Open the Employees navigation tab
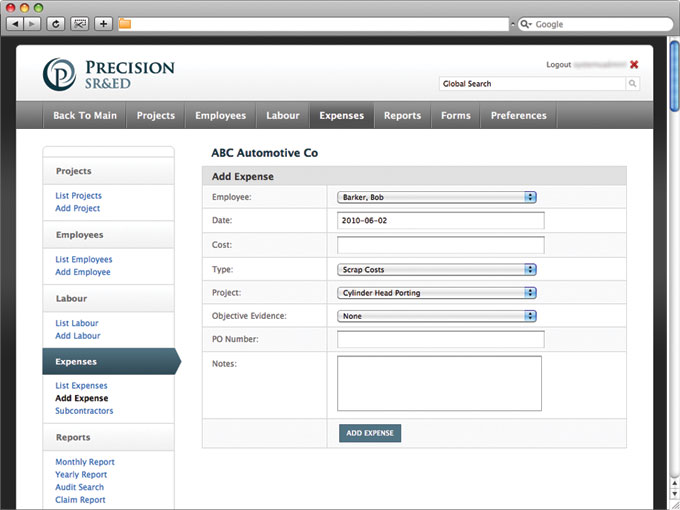Image resolution: width=680 pixels, height=510 pixels. [220, 115]
